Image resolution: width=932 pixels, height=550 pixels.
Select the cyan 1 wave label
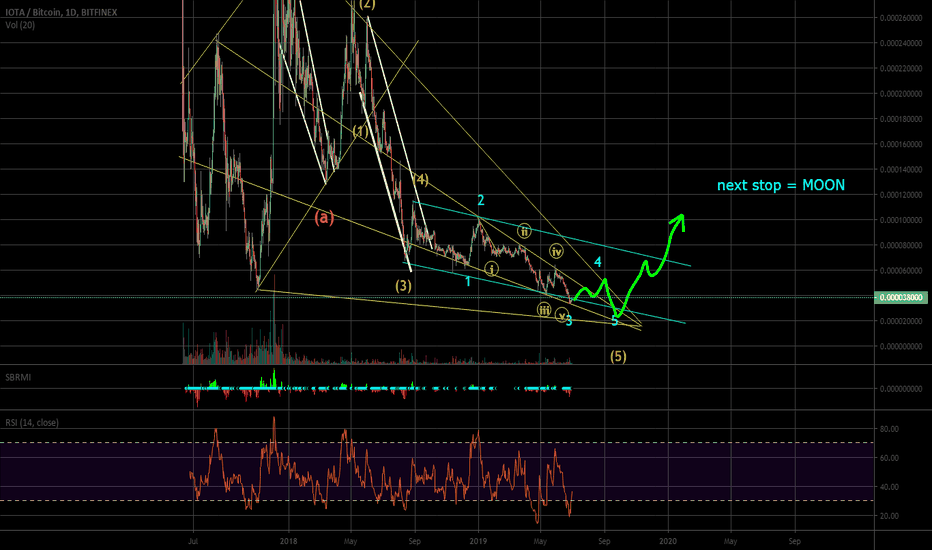(468, 282)
